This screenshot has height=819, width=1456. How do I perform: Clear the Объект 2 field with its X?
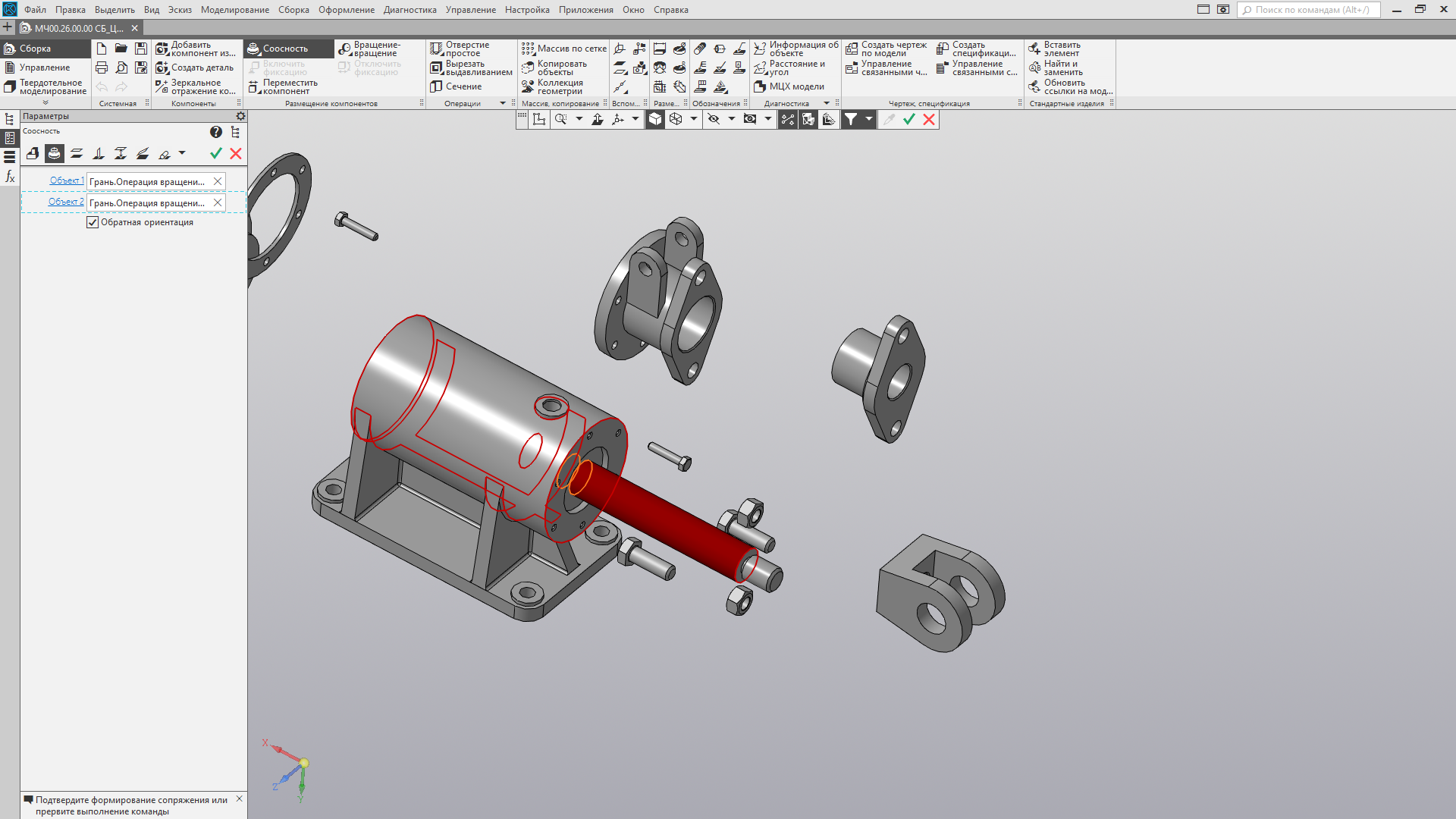pos(218,202)
